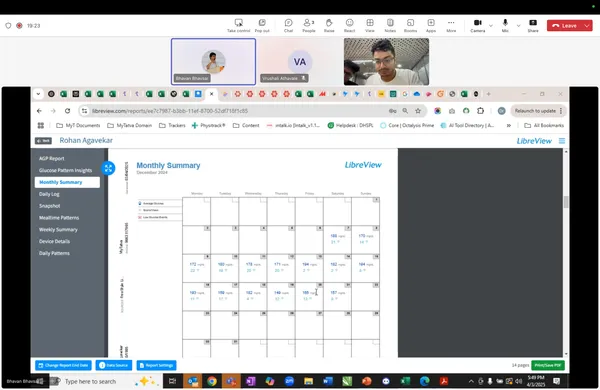This screenshot has width=600, height=390.
Task: Open the Leave button dropdown arrow
Action: tap(587, 26)
